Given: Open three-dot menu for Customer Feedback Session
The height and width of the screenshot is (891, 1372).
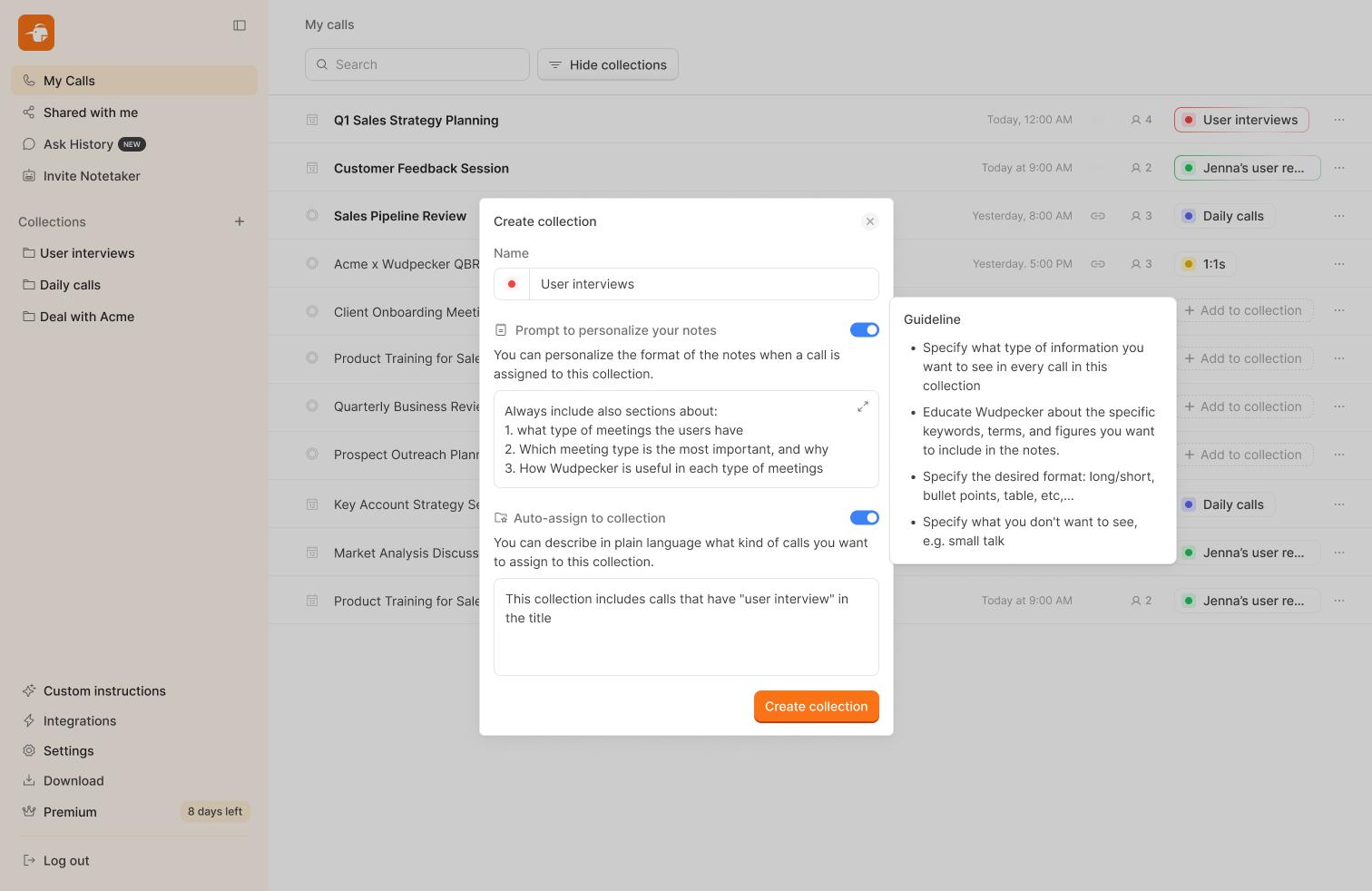Looking at the screenshot, I should coord(1338,168).
